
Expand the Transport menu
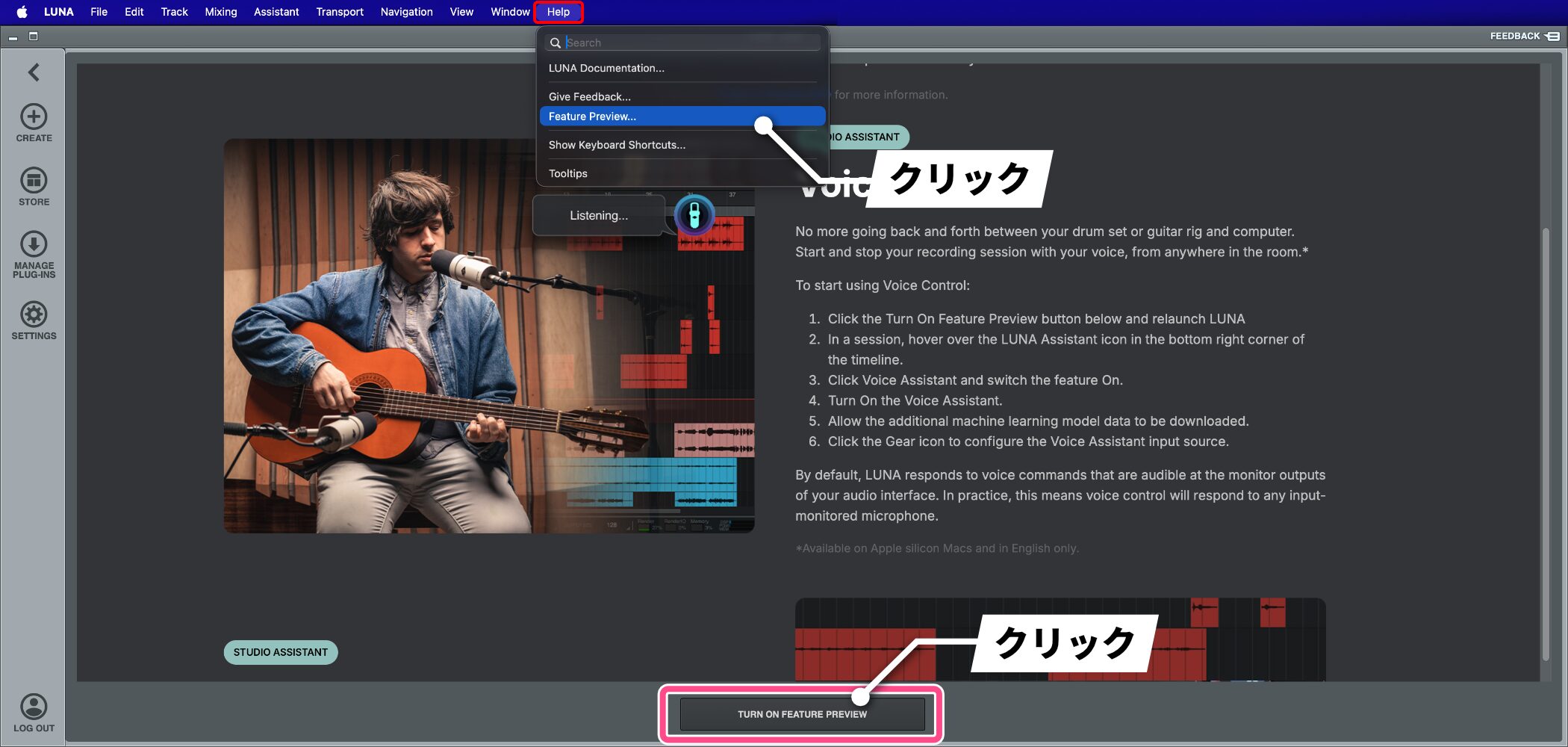pos(339,12)
